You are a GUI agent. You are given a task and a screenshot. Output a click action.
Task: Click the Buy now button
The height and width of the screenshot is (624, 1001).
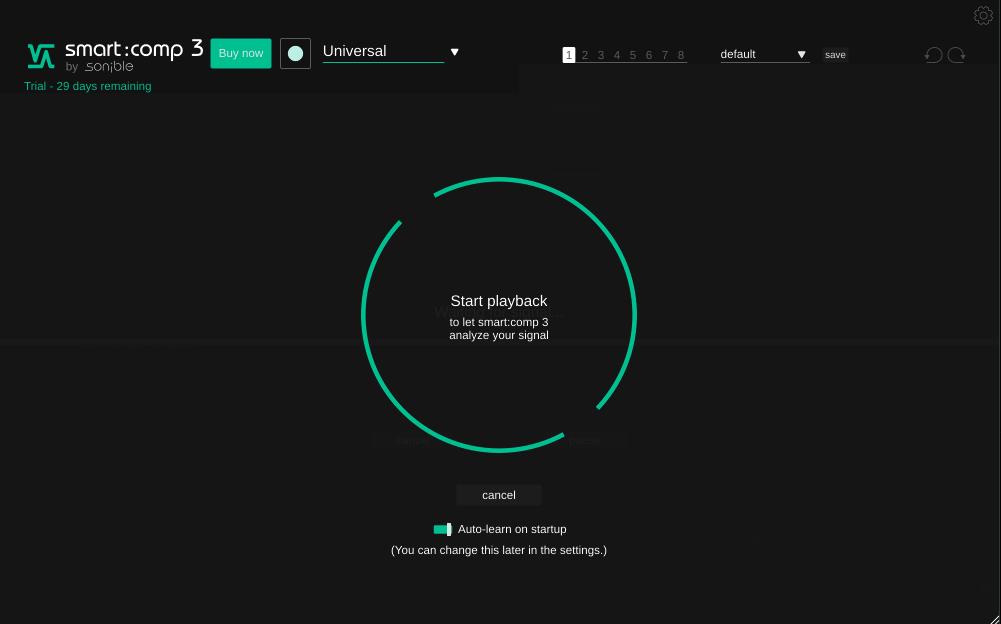tap(241, 53)
